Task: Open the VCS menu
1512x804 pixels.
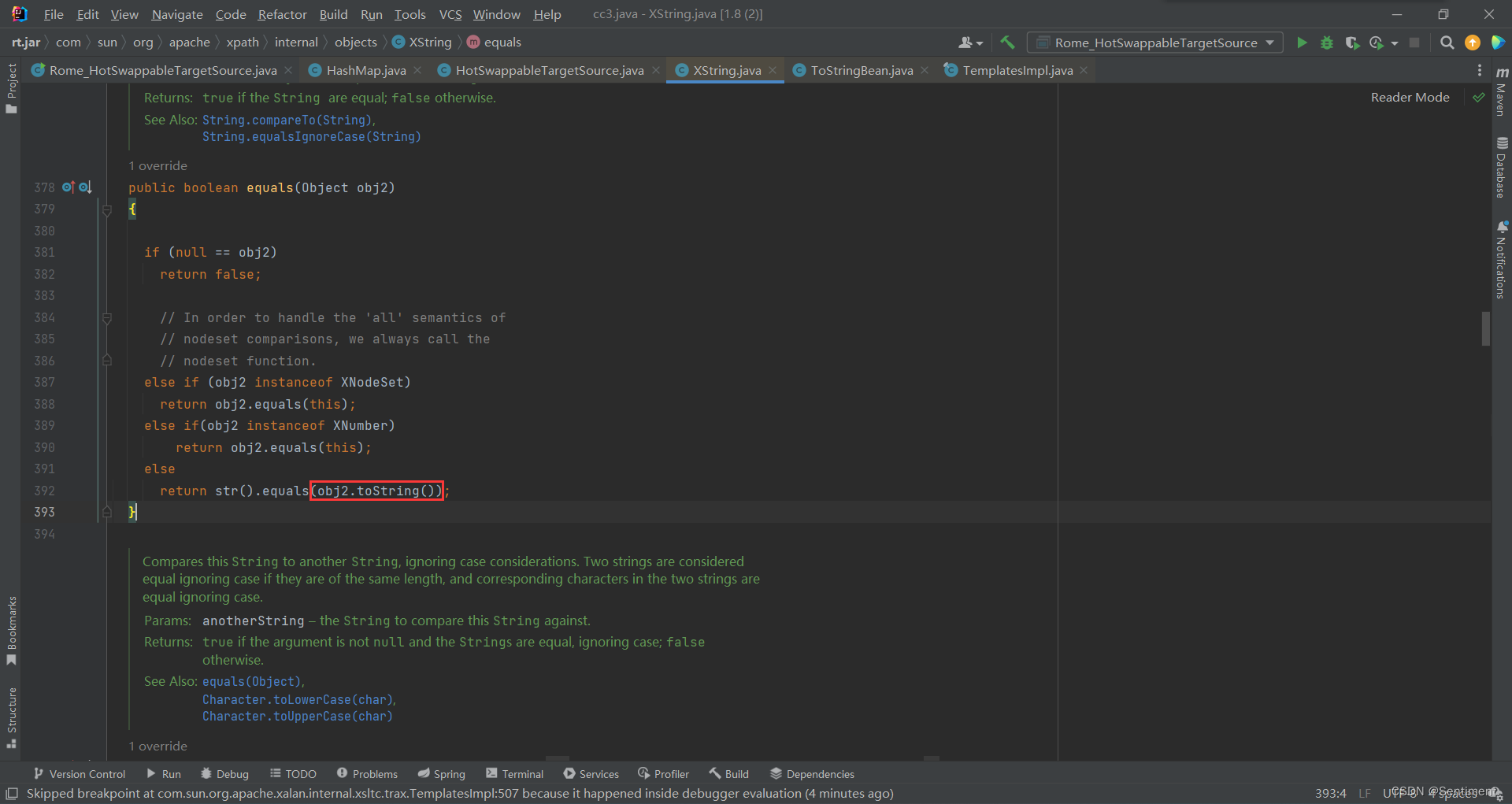Action: [450, 14]
